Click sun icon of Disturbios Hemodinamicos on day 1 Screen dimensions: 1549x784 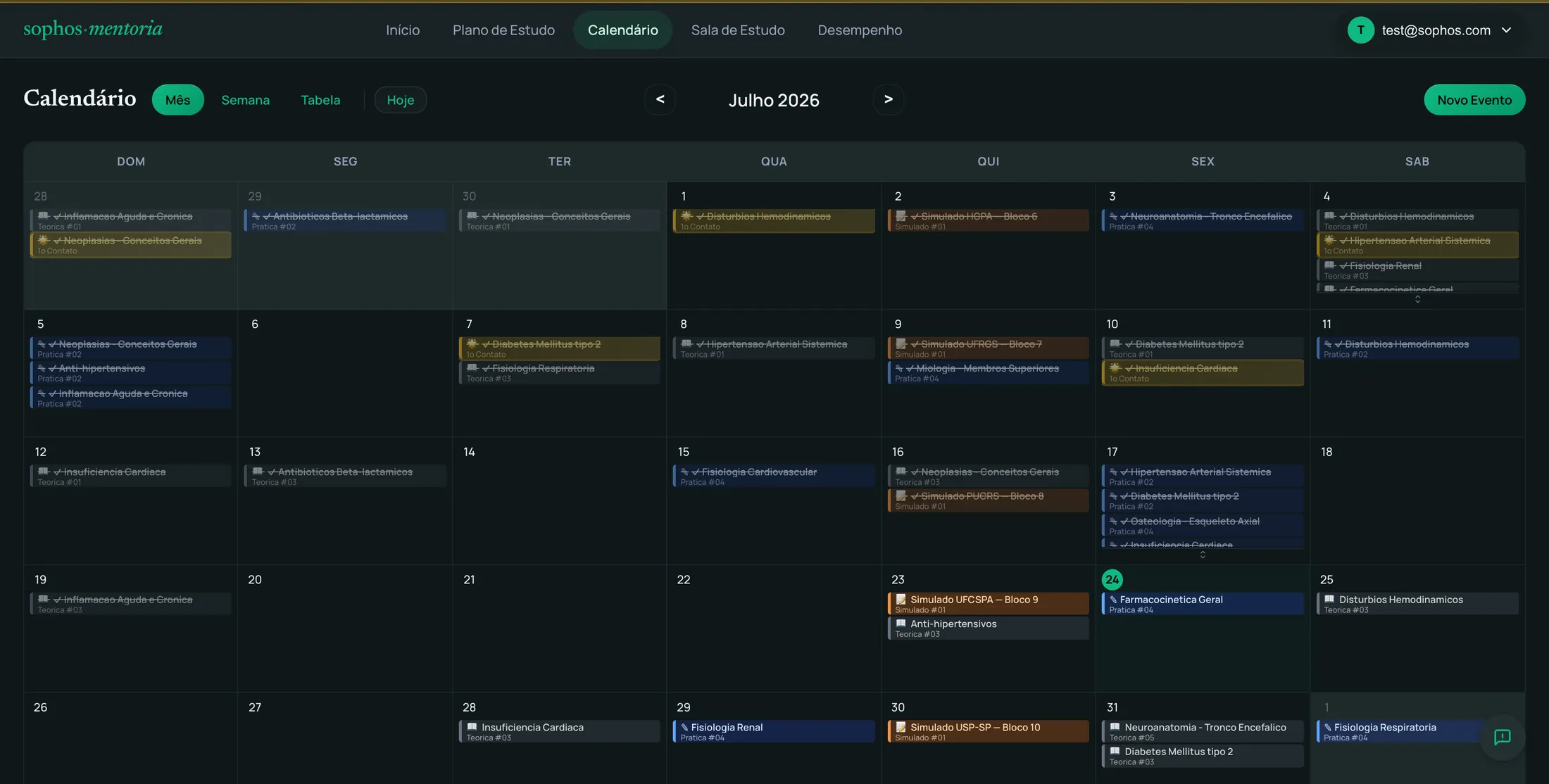click(x=686, y=215)
